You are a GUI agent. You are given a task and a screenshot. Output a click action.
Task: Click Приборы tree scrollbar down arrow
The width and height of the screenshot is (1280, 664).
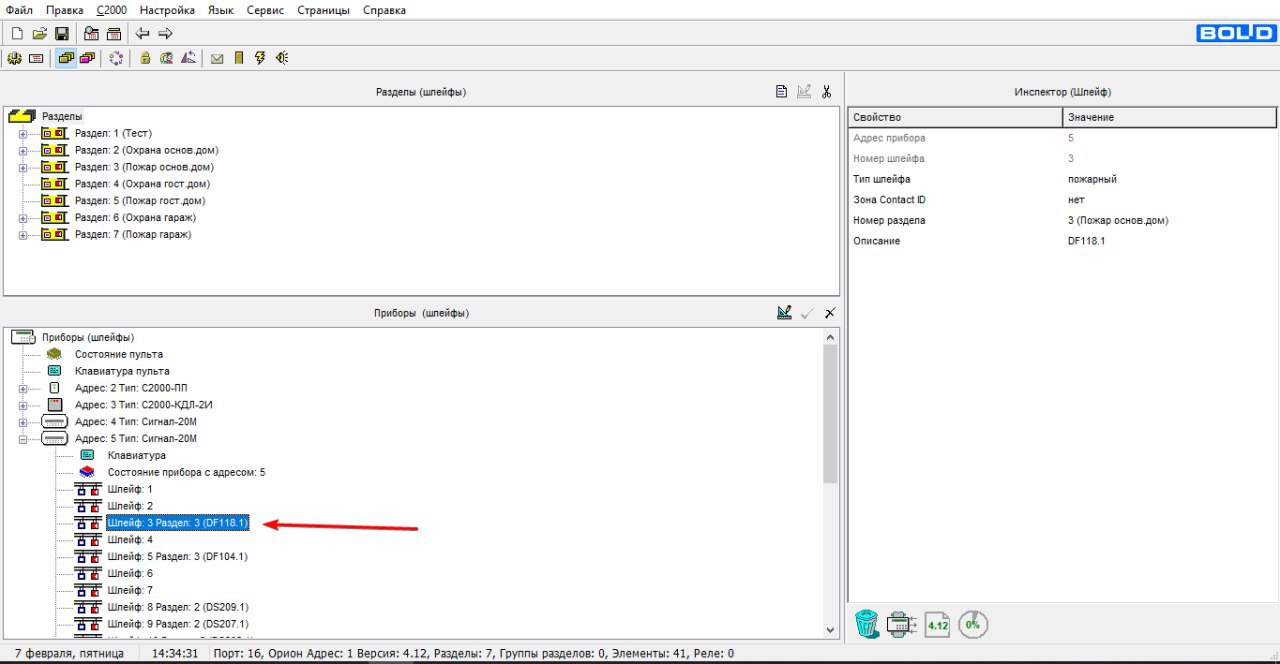click(830, 629)
